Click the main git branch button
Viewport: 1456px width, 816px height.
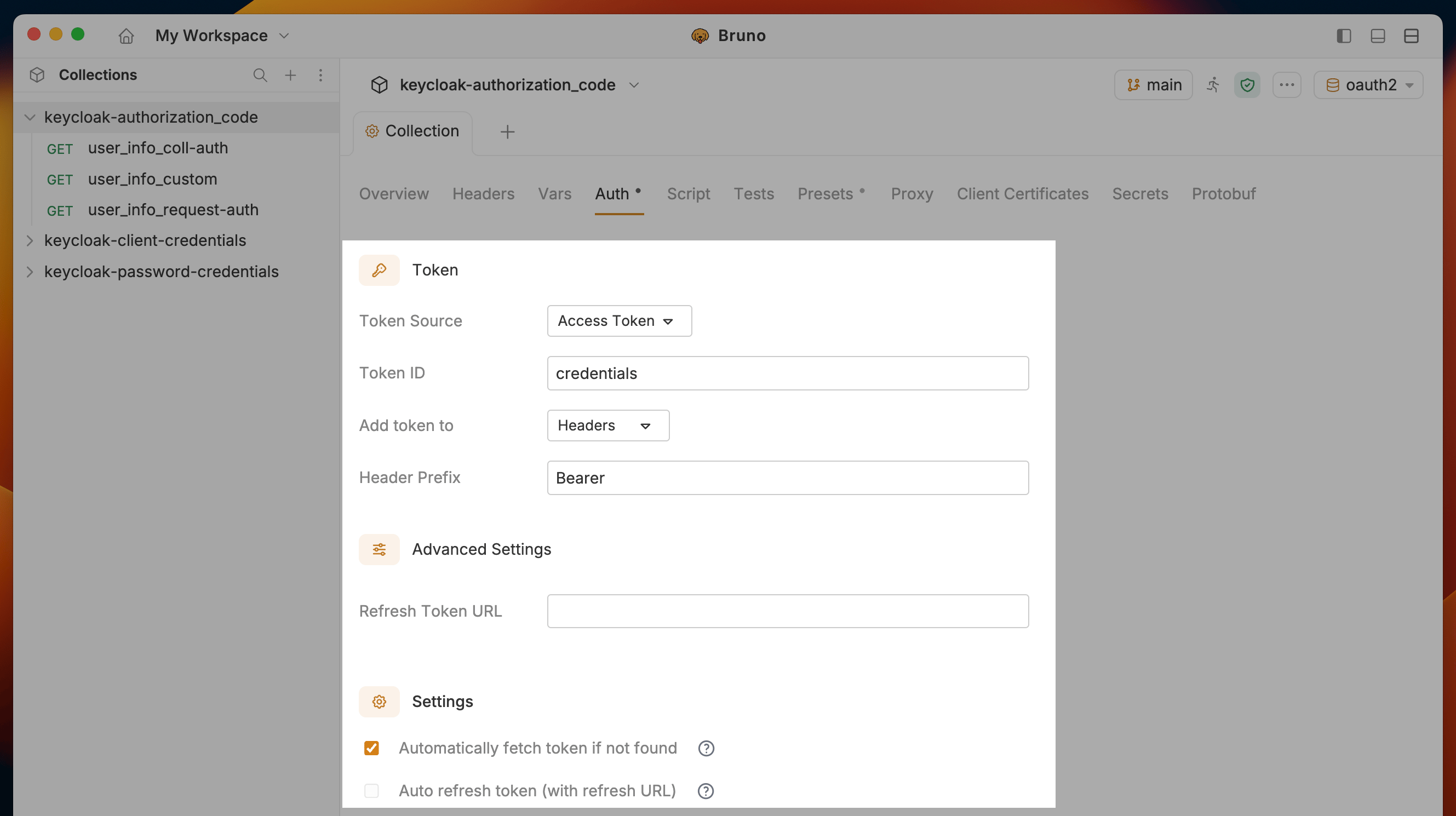tap(1154, 85)
